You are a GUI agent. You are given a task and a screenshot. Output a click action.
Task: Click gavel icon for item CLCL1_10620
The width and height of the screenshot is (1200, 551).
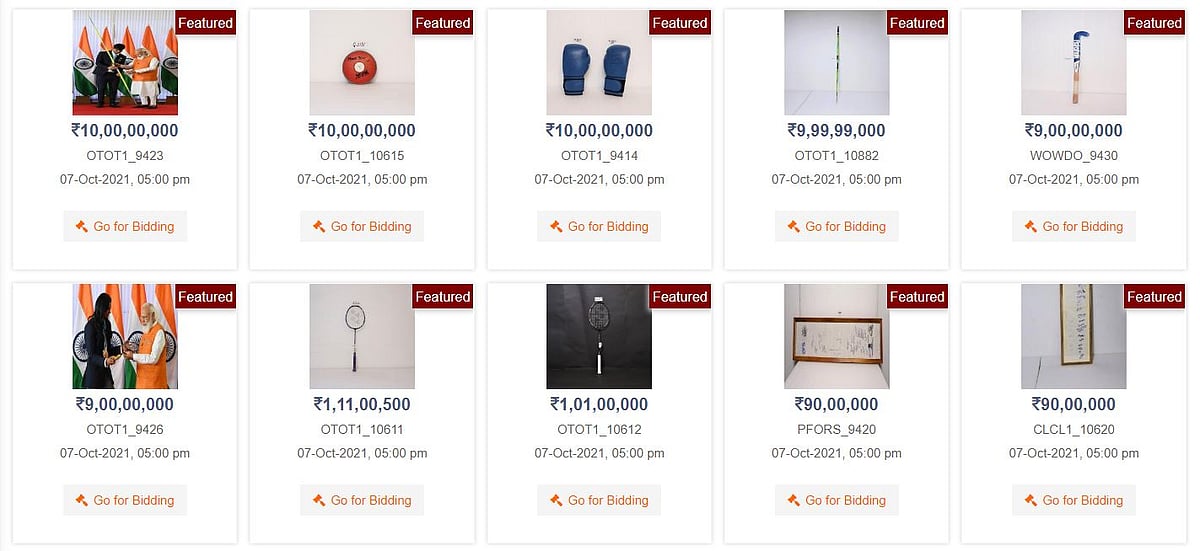(1031, 501)
